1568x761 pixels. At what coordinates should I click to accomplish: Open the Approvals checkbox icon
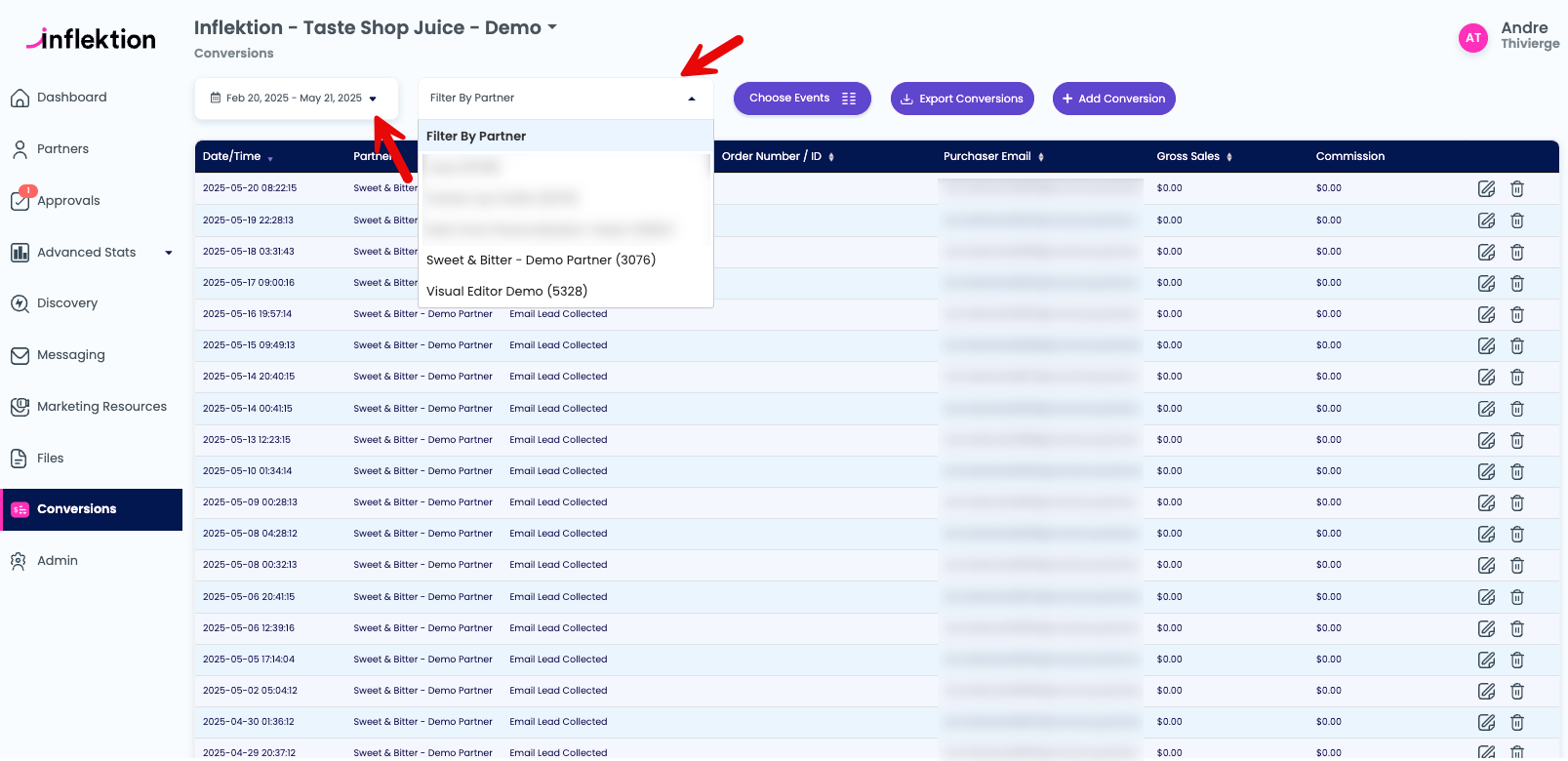(x=20, y=201)
